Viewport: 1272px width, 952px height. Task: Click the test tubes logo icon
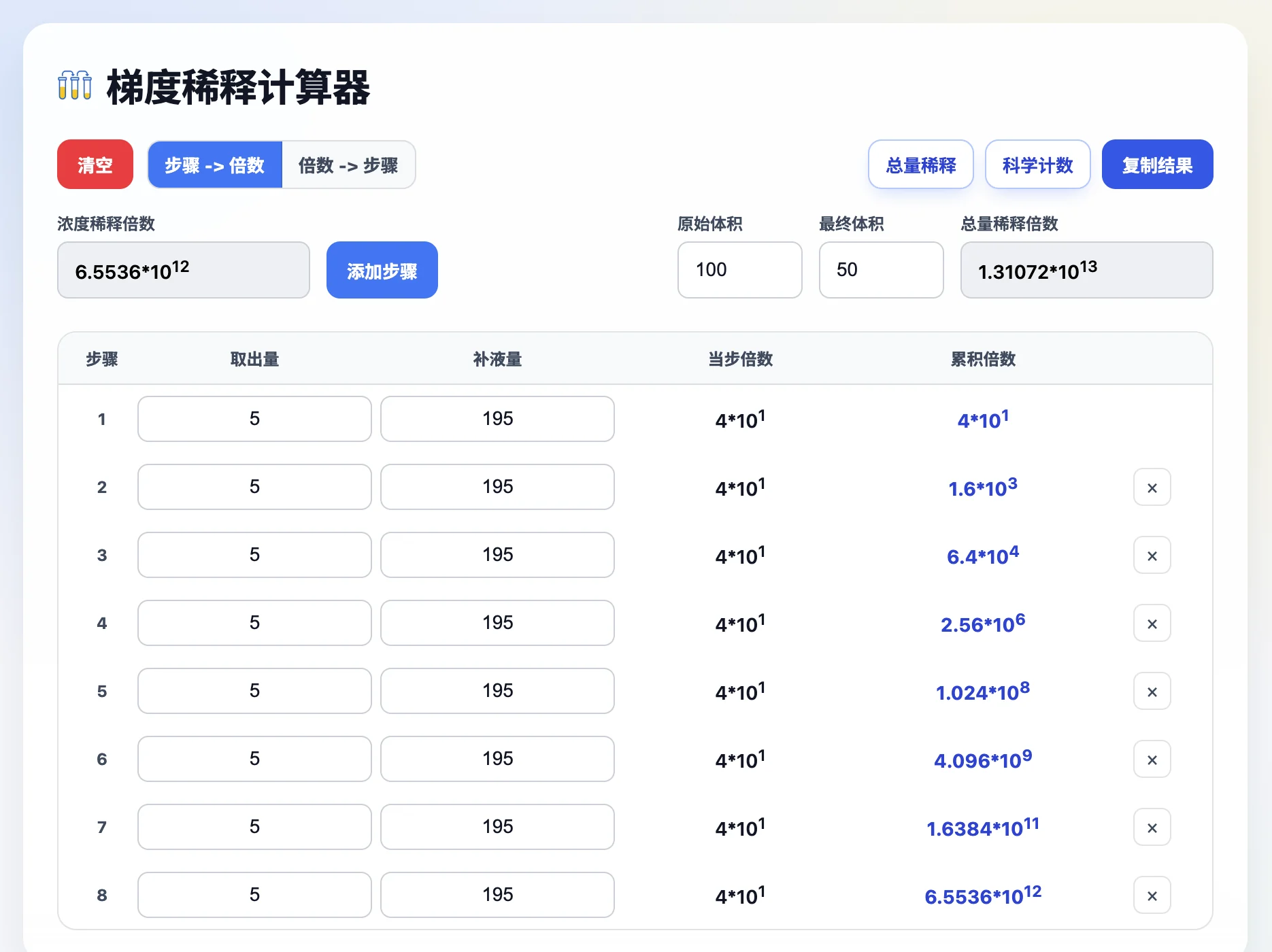[75, 86]
